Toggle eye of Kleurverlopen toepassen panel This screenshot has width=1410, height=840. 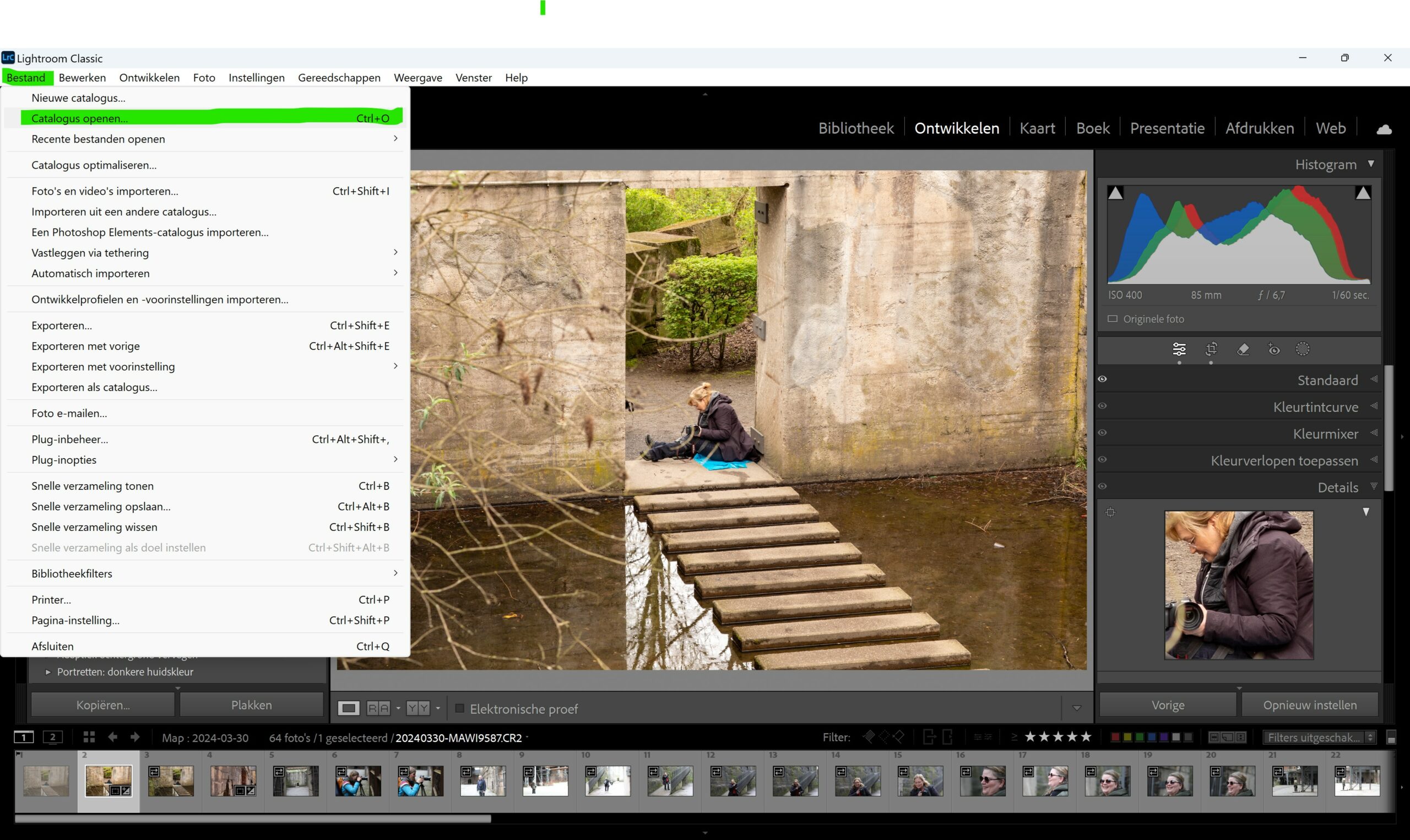tap(1102, 459)
